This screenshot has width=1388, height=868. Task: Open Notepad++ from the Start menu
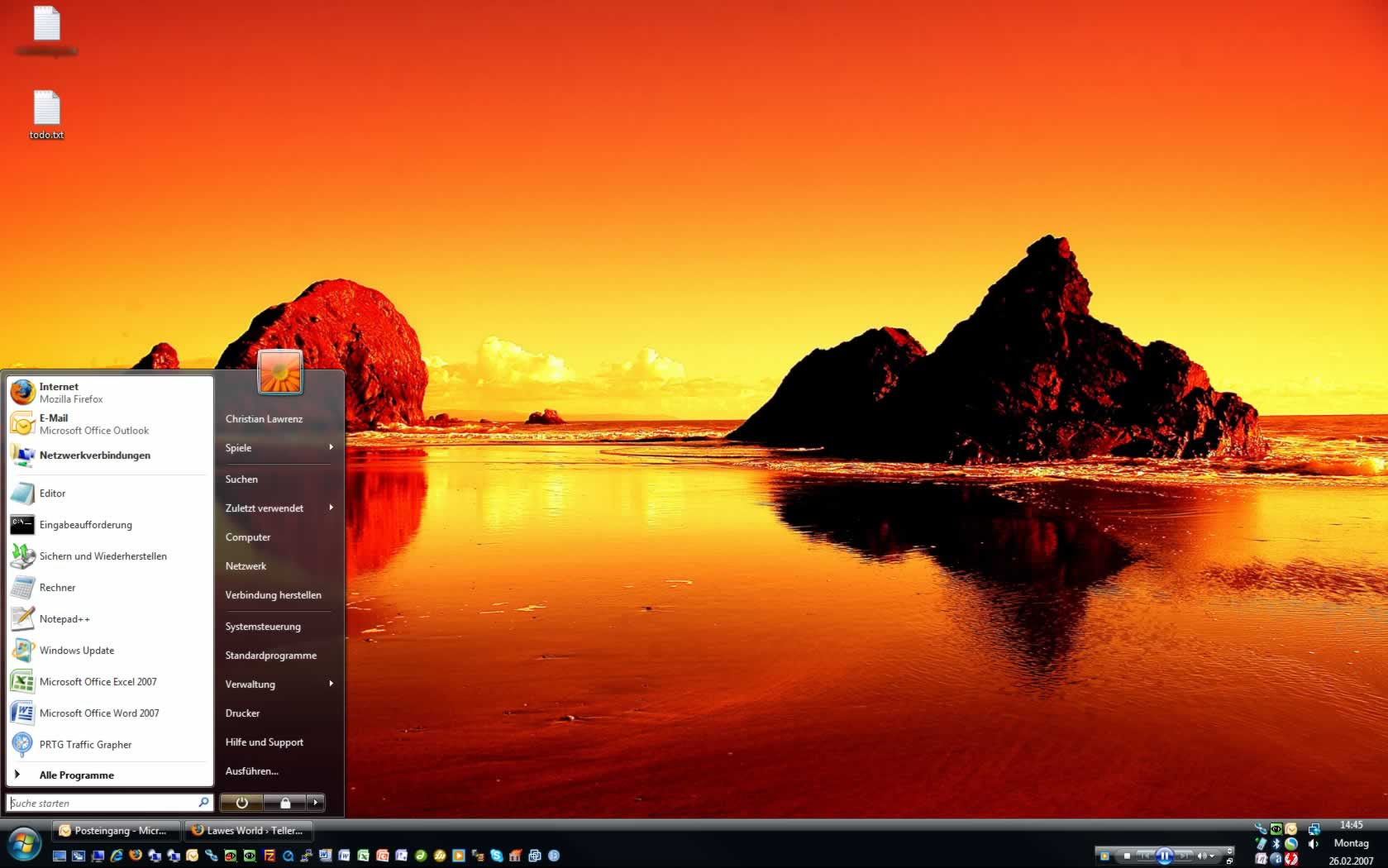[64, 618]
